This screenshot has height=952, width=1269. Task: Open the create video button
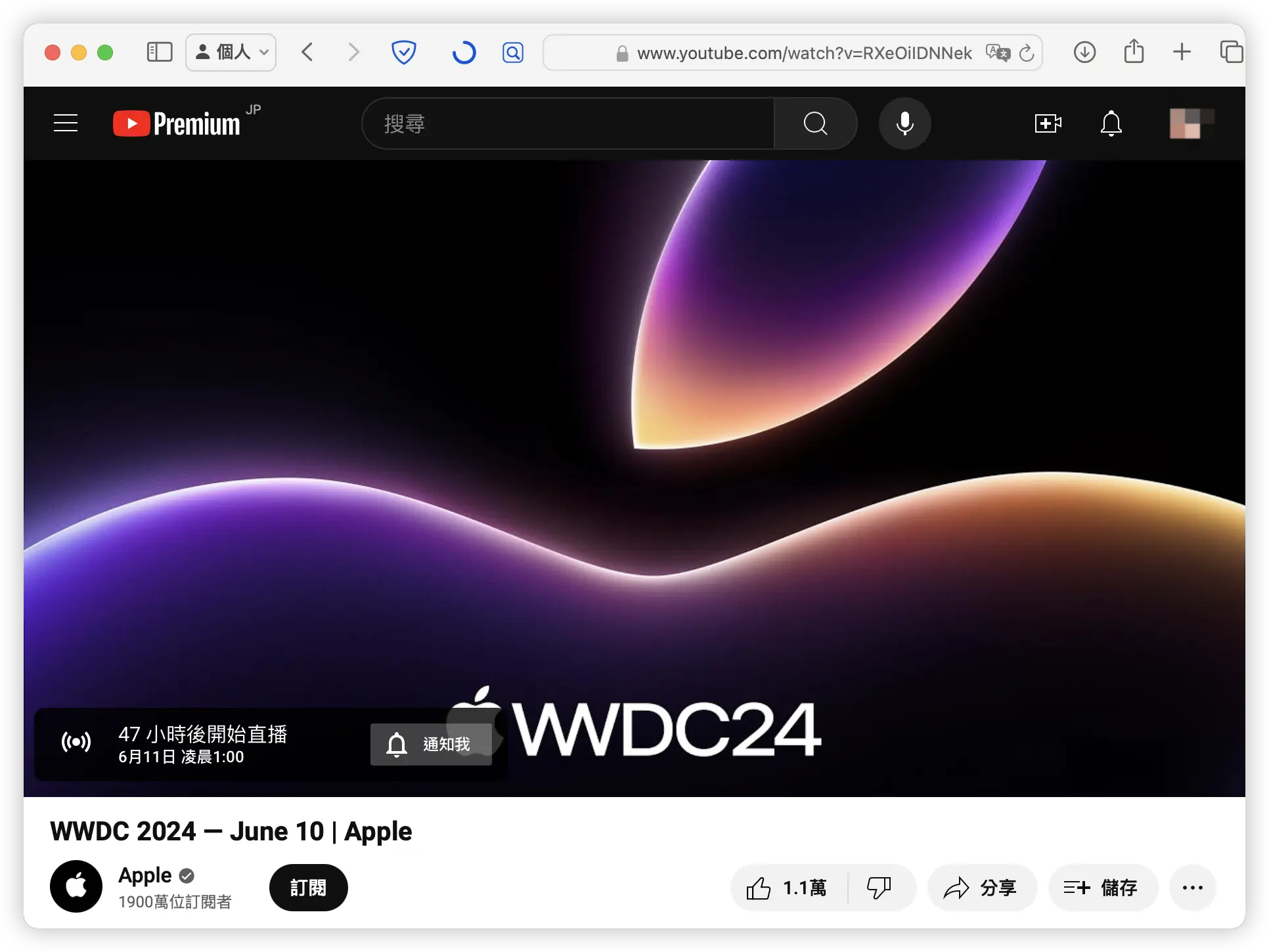click(1048, 123)
